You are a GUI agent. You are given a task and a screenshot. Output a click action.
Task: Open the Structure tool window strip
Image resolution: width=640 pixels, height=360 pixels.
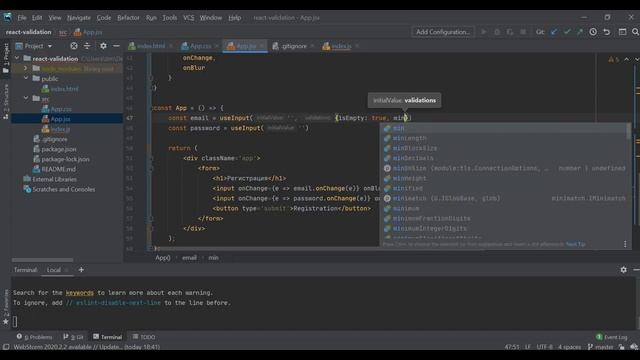click(6, 101)
